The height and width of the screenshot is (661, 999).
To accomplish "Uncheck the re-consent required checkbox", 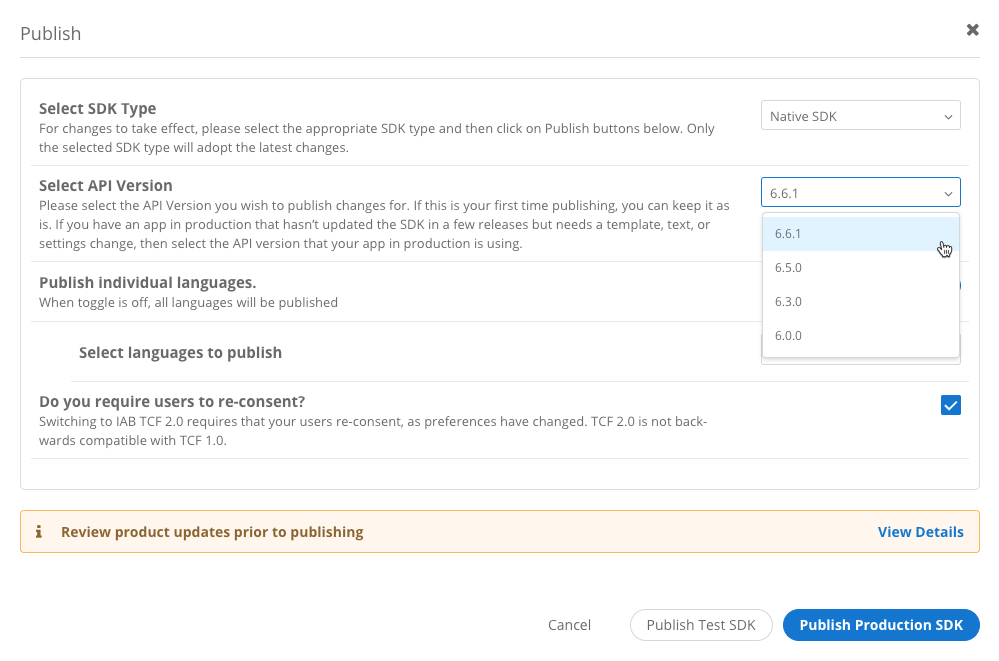I will point(950,405).
